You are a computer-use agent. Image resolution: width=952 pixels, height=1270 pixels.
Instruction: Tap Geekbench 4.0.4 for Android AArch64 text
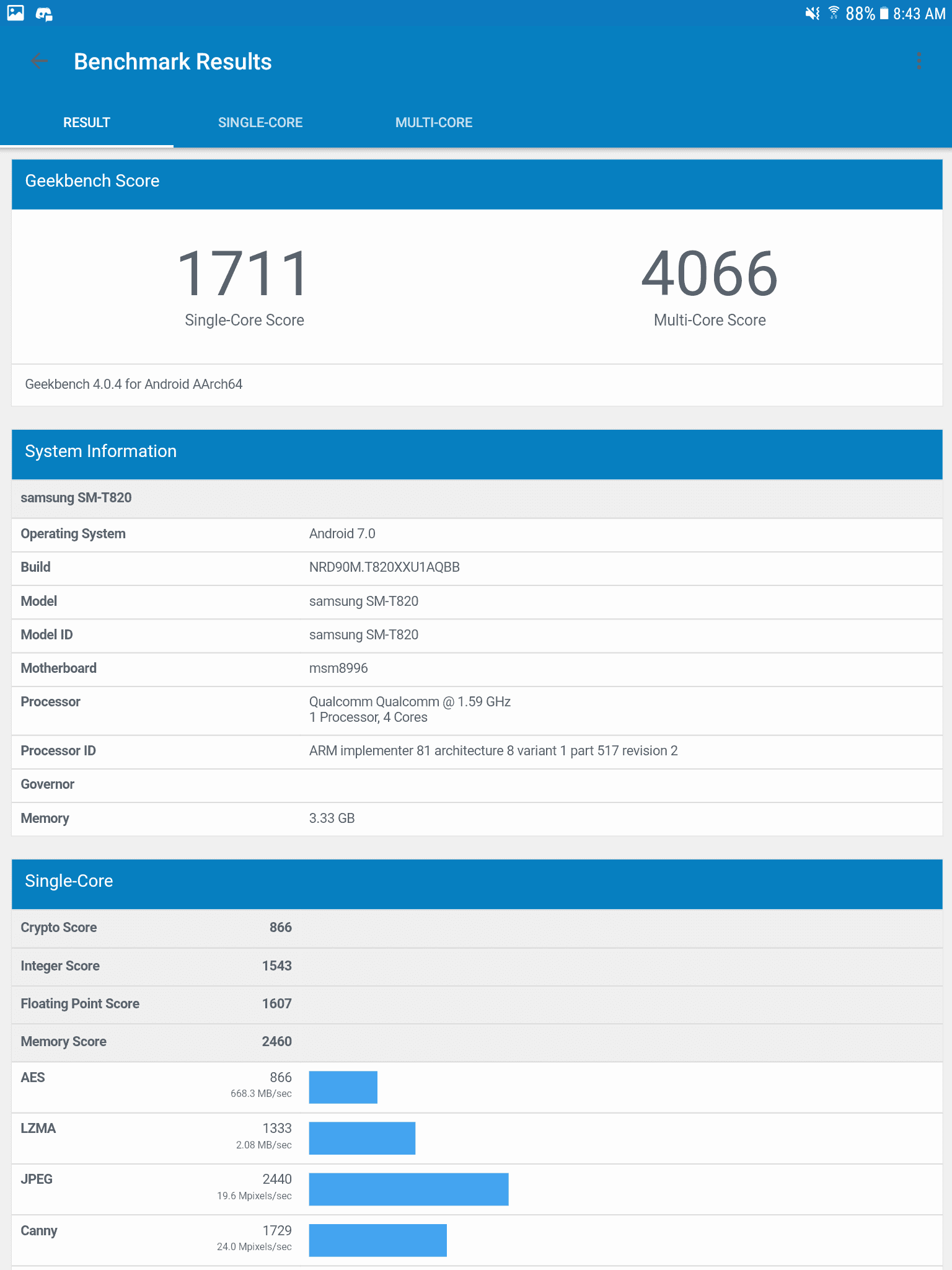coord(134,384)
